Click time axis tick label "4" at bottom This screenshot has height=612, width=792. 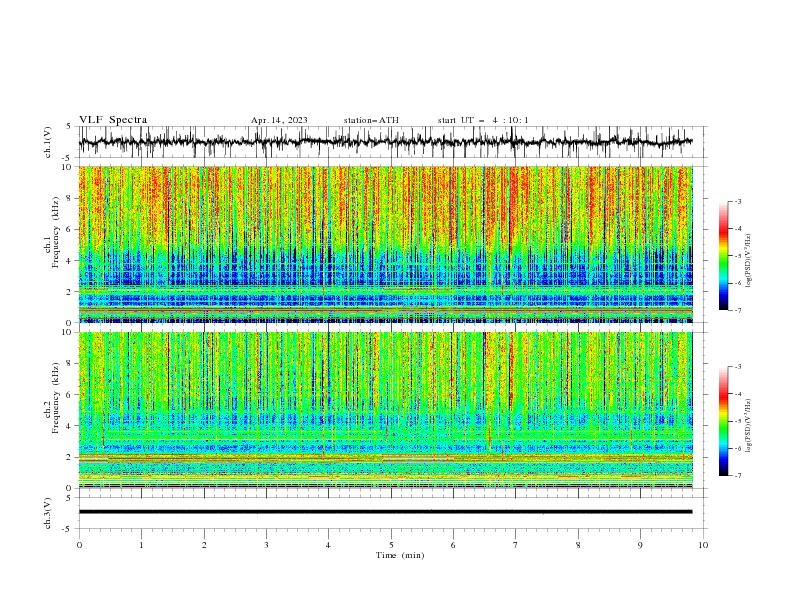click(328, 545)
